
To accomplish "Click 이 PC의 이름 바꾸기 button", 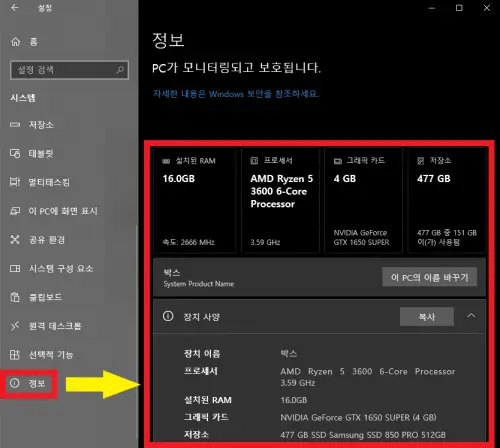I will 430,277.
